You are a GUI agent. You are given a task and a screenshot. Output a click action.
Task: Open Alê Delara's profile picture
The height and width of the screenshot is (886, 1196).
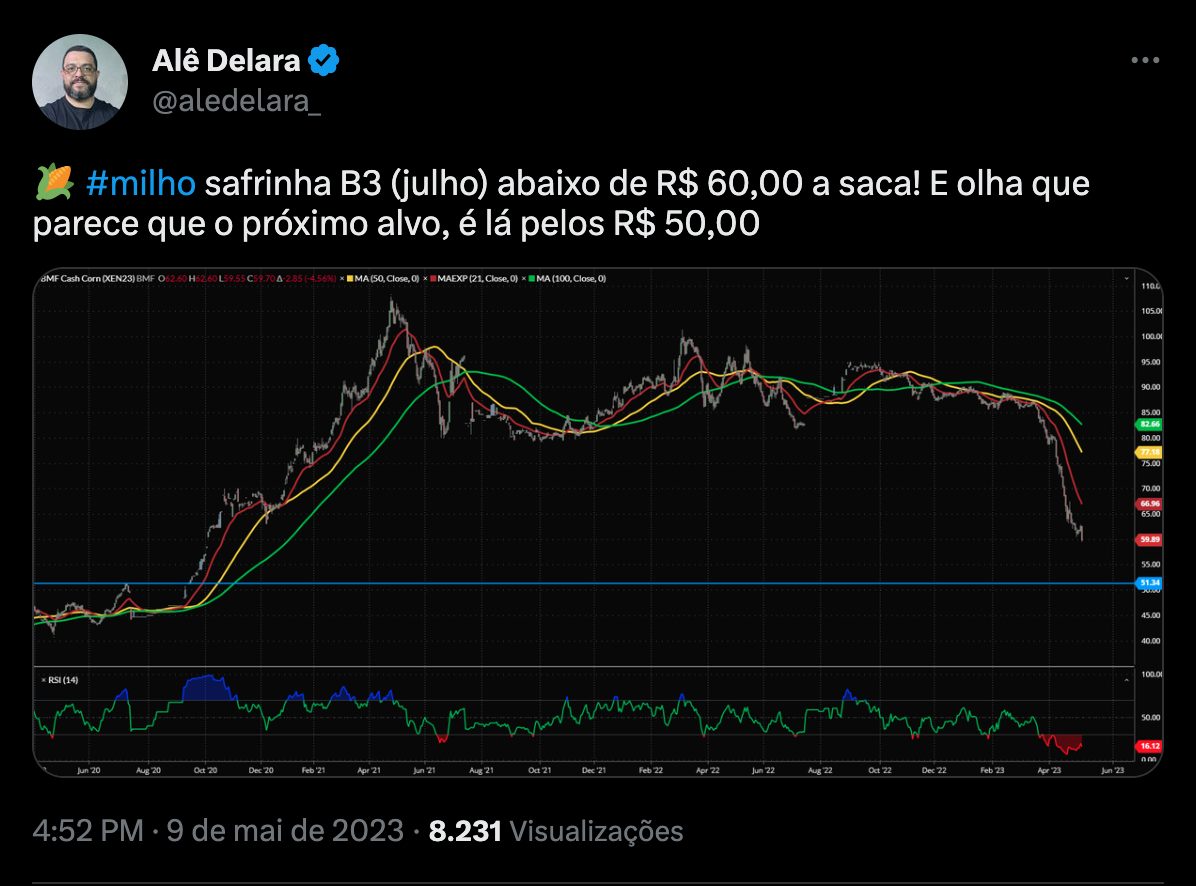pos(80,82)
